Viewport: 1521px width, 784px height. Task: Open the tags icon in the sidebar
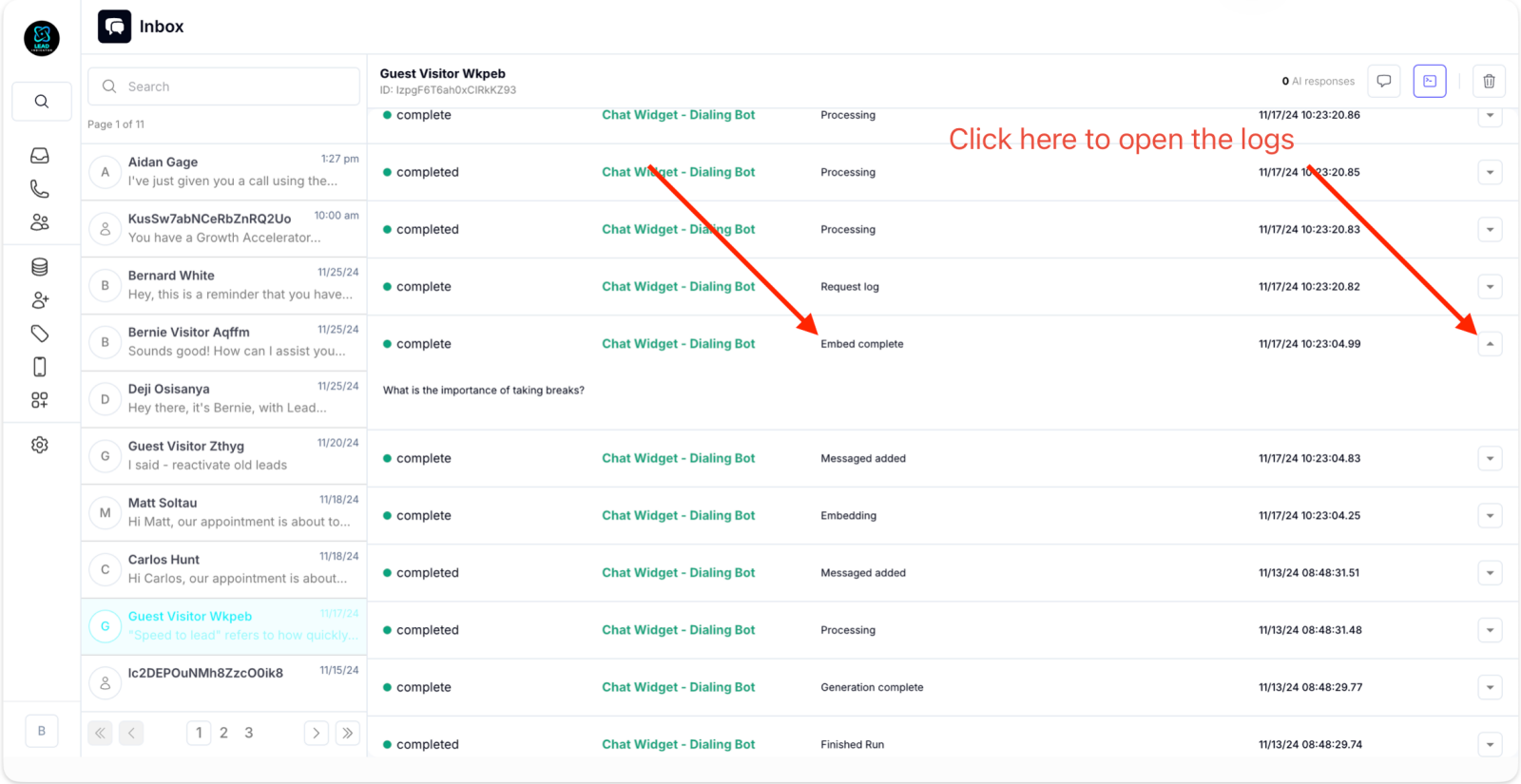40,334
